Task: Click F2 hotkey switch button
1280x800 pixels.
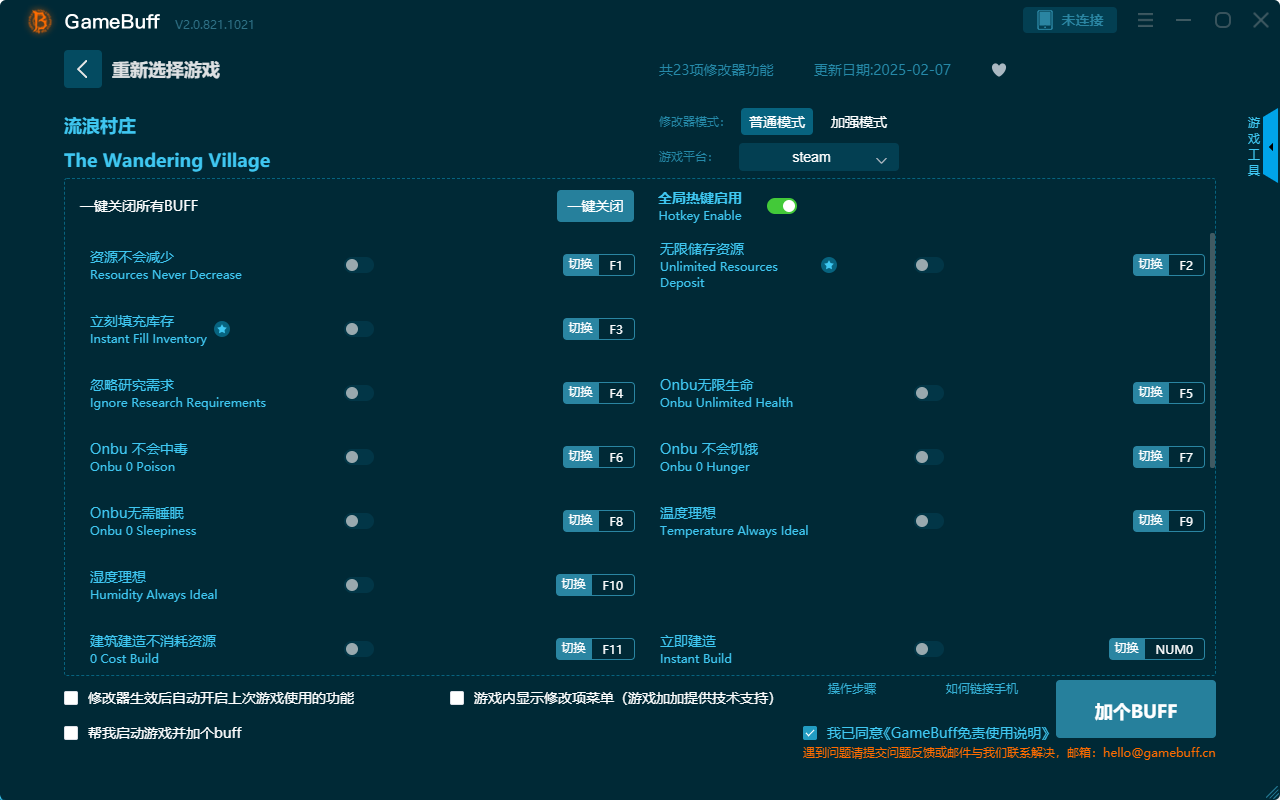Action: pos(1169,265)
